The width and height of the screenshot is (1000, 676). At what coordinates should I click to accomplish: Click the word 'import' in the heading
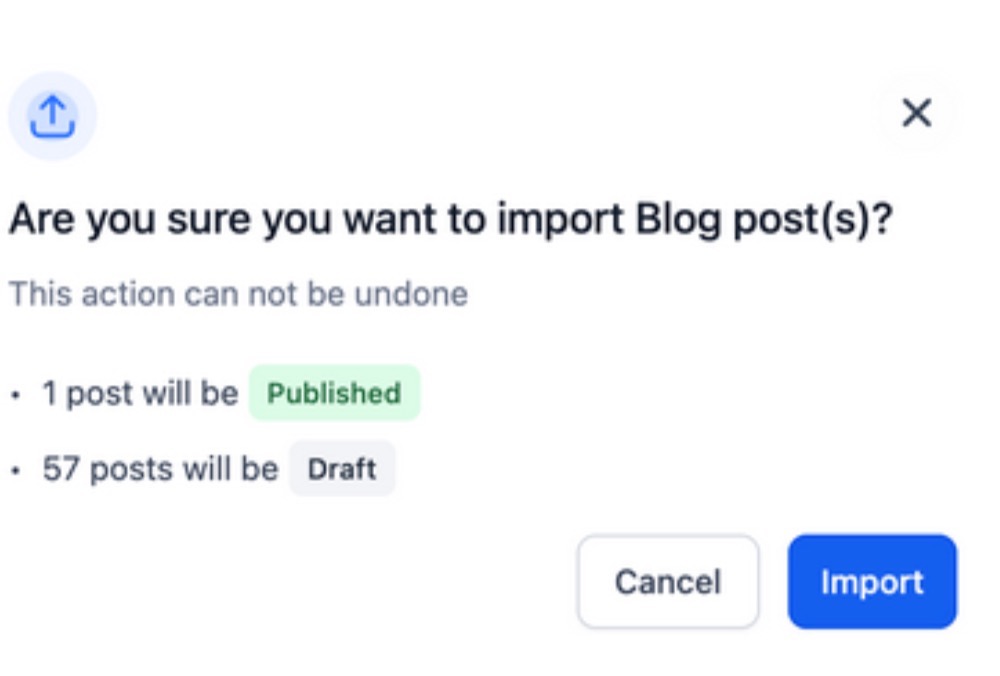point(559,220)
